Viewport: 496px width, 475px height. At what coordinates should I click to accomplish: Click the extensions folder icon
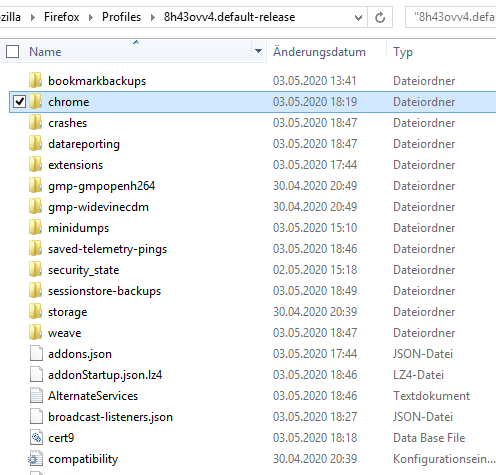click(35, 164)
